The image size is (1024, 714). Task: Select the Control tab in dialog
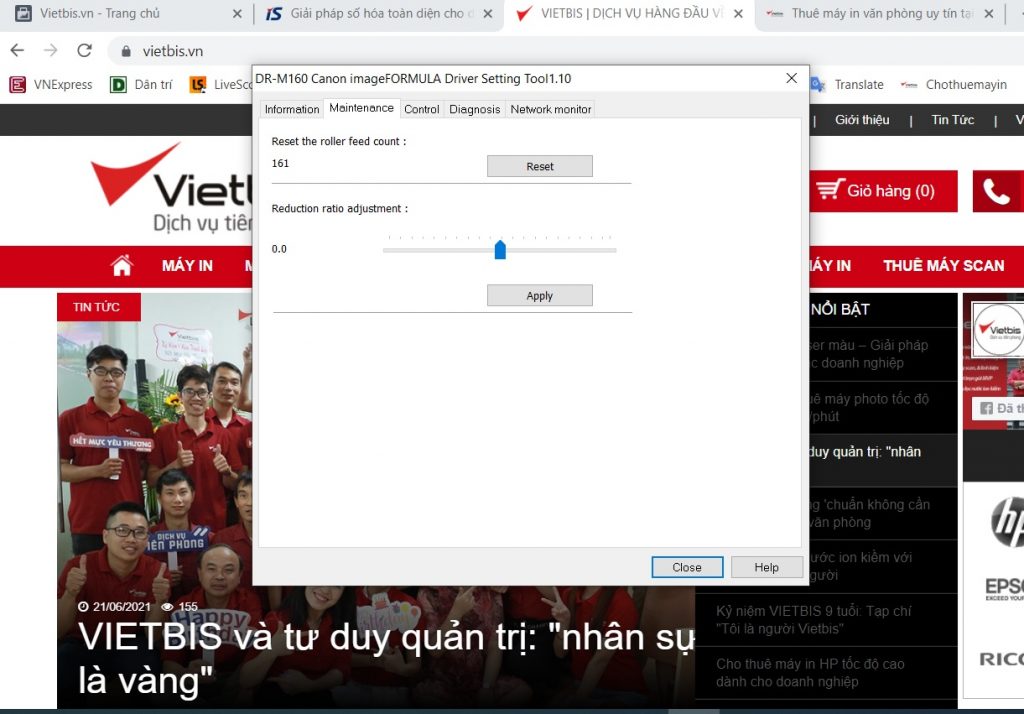point(421,109)
